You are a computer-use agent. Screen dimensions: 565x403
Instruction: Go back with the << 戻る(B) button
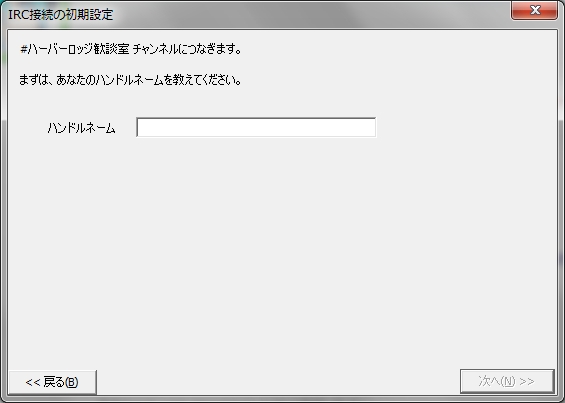(53, 382)
